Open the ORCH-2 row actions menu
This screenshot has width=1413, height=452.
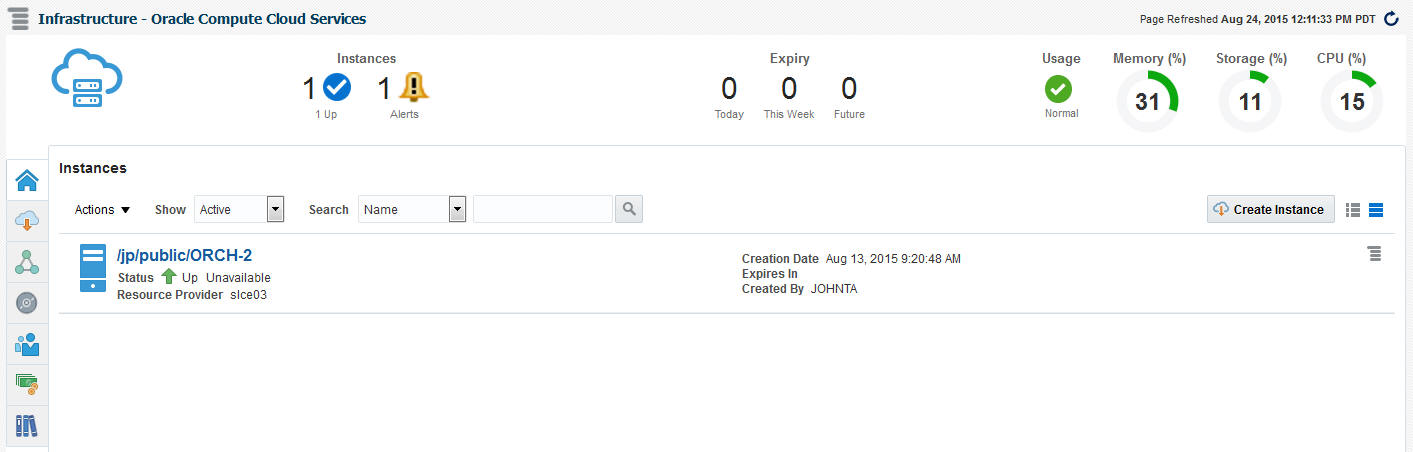tap(1375, 254)
